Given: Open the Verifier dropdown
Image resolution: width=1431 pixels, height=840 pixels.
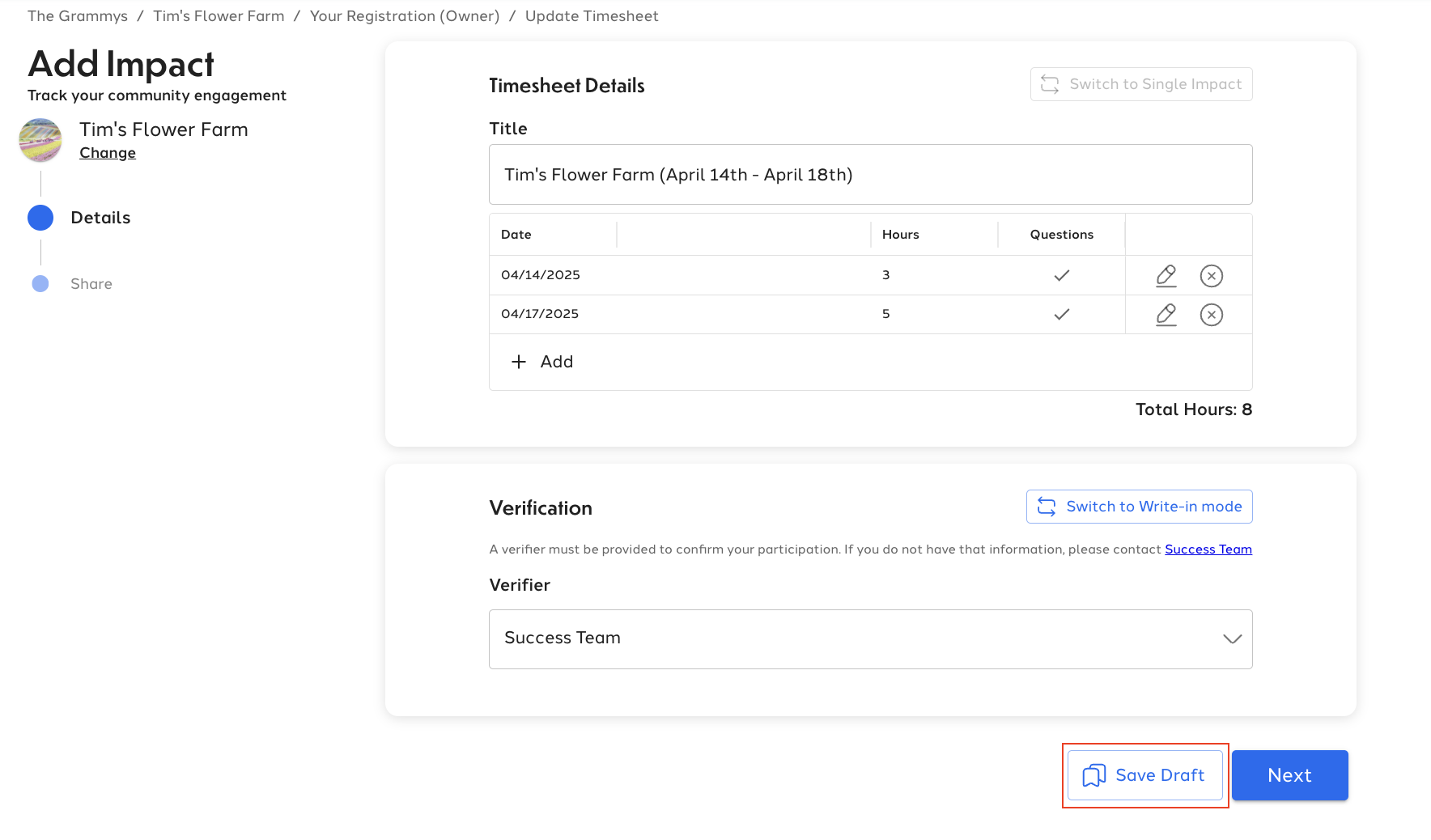Looking at the screenshot, I should (870, 639).
